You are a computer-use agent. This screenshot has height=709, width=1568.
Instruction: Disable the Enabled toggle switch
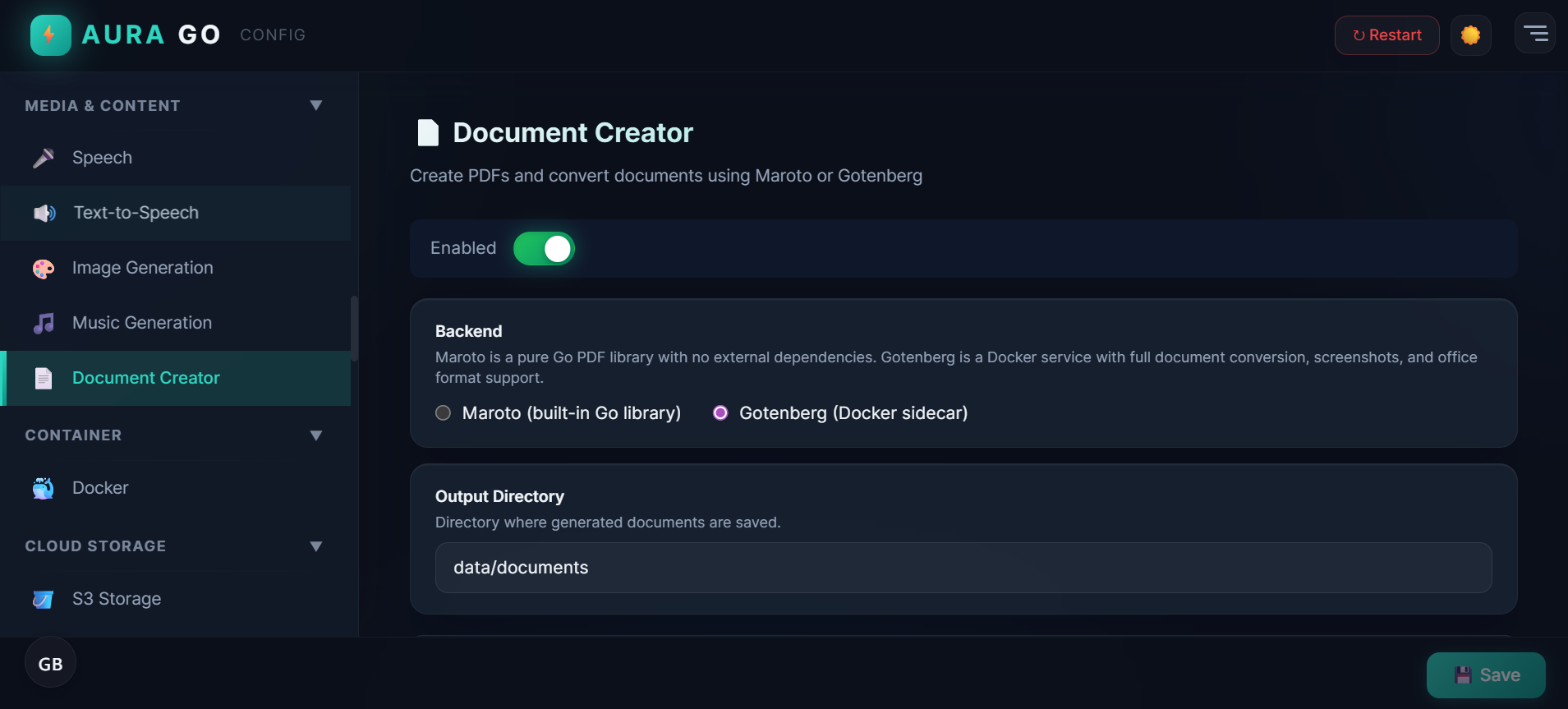(x=544, y=248)
